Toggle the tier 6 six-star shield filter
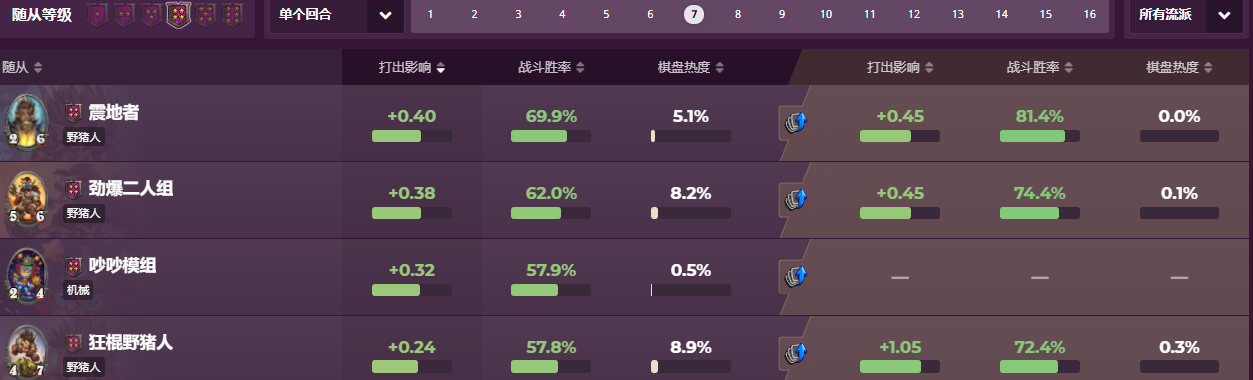The image size is (1253, 380). pos(232,15)
